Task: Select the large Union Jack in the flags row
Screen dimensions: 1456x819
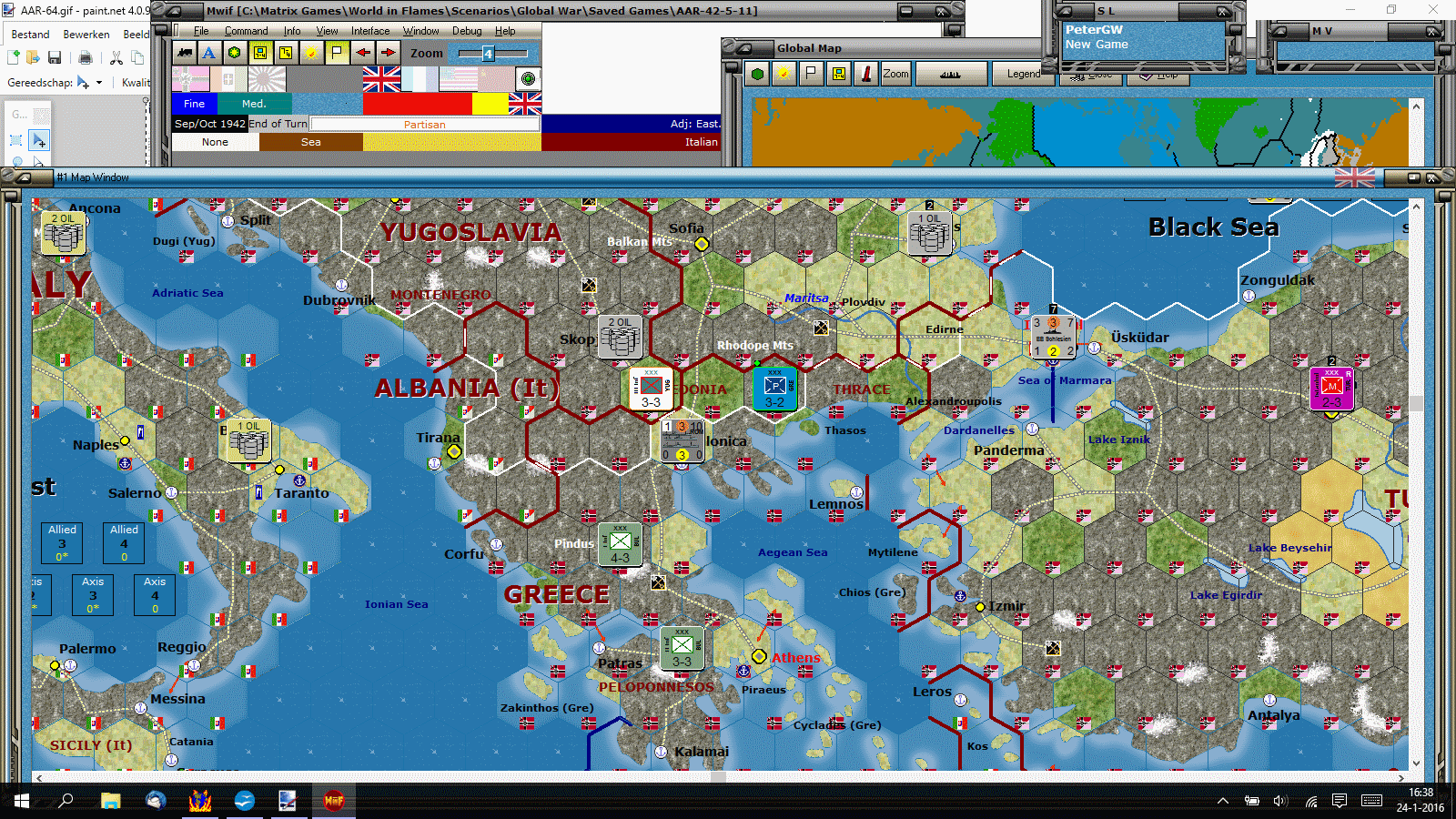Action: click(x=381, y=79)
